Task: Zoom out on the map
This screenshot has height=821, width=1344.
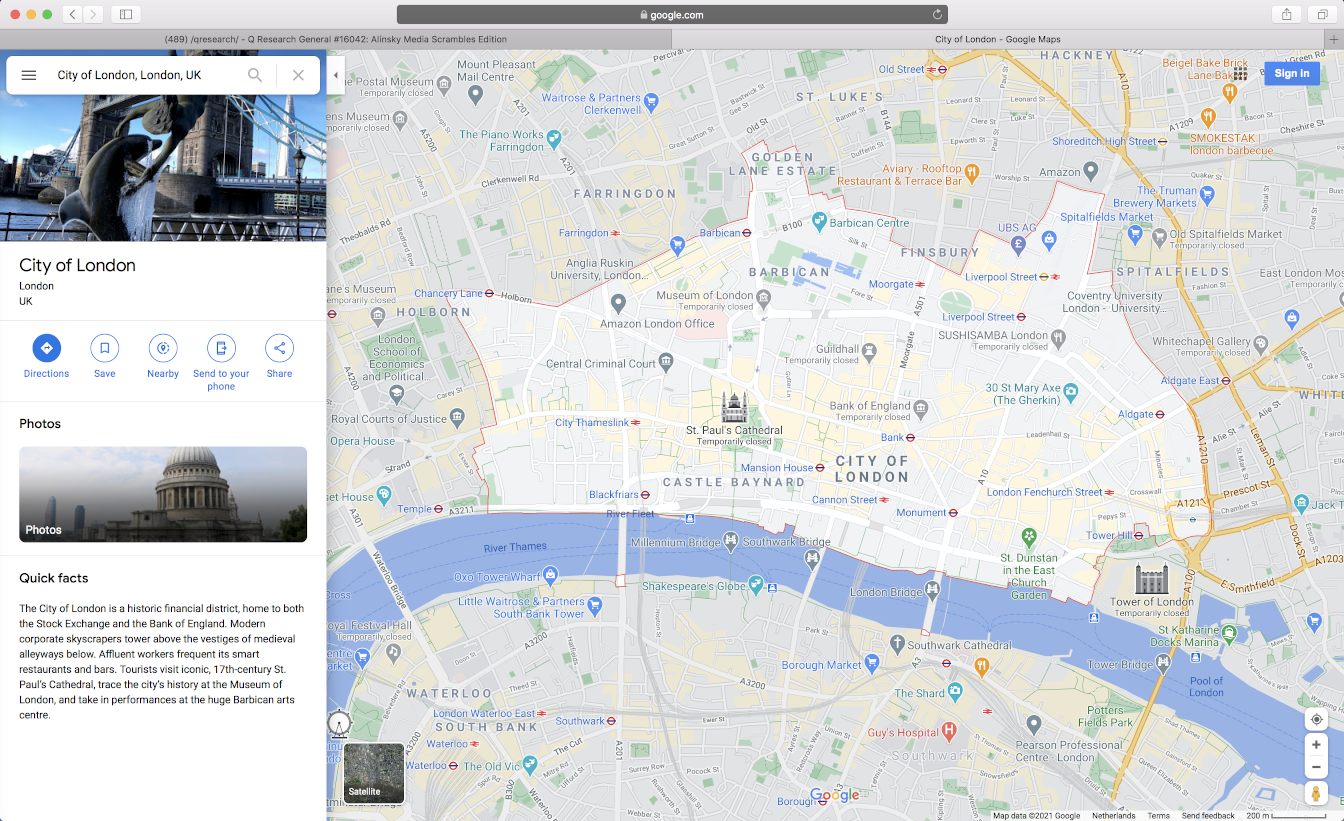Action: [x=1316, y=767]
